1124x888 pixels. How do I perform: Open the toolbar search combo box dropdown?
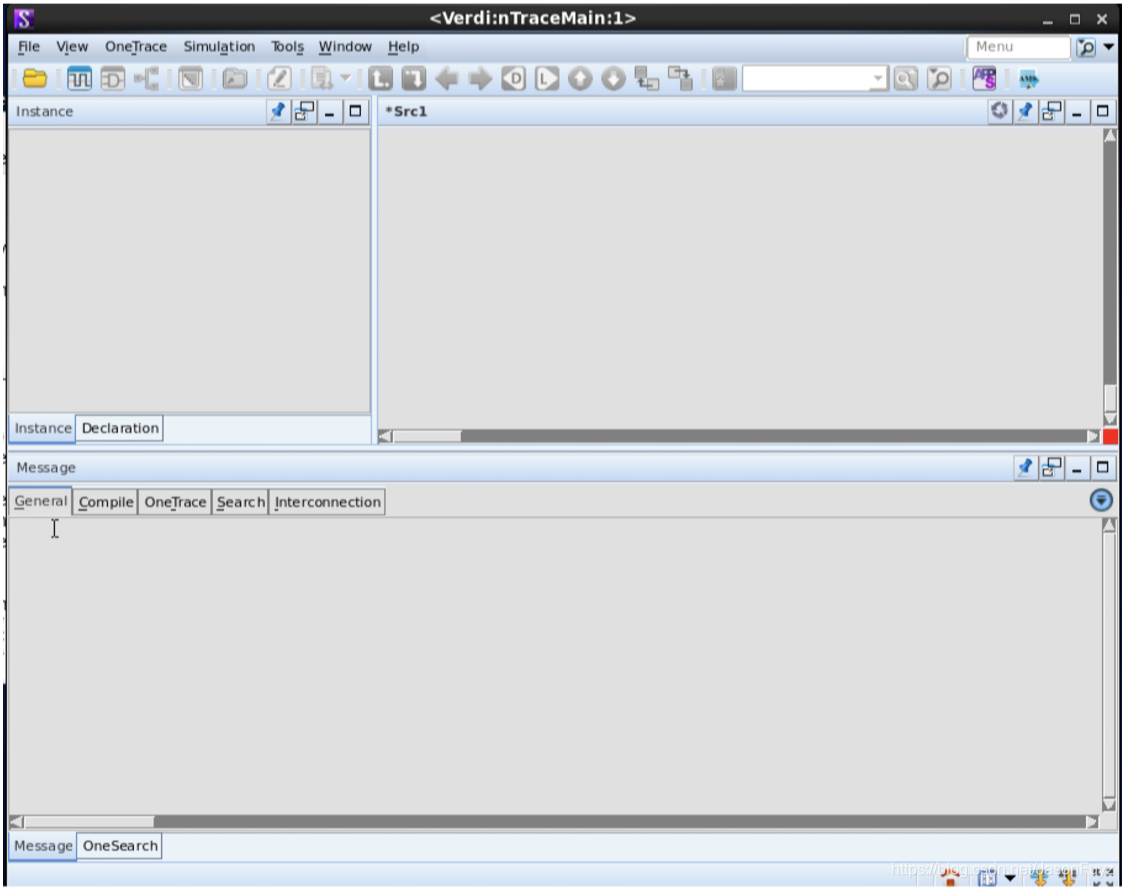pyautogui.click(x=878, y=79)
